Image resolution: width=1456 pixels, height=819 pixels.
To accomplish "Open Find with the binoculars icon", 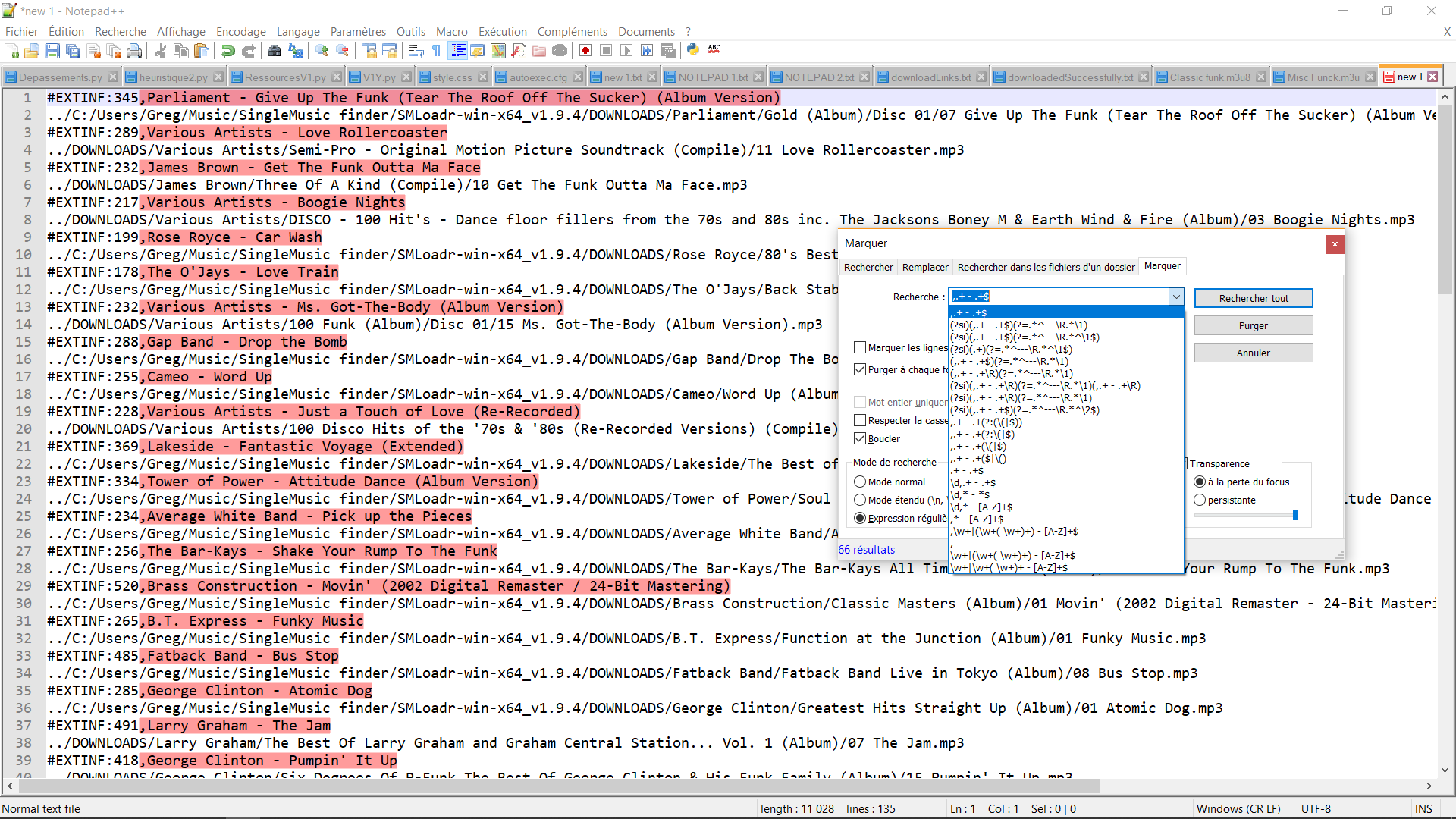I will tap(275, 51).
